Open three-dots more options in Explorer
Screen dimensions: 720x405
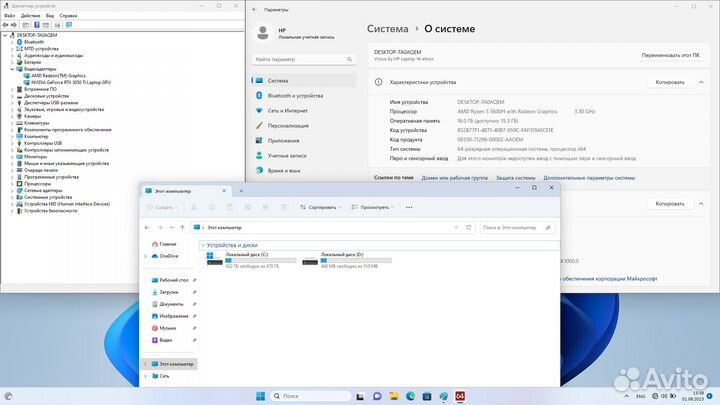[409, 207]
